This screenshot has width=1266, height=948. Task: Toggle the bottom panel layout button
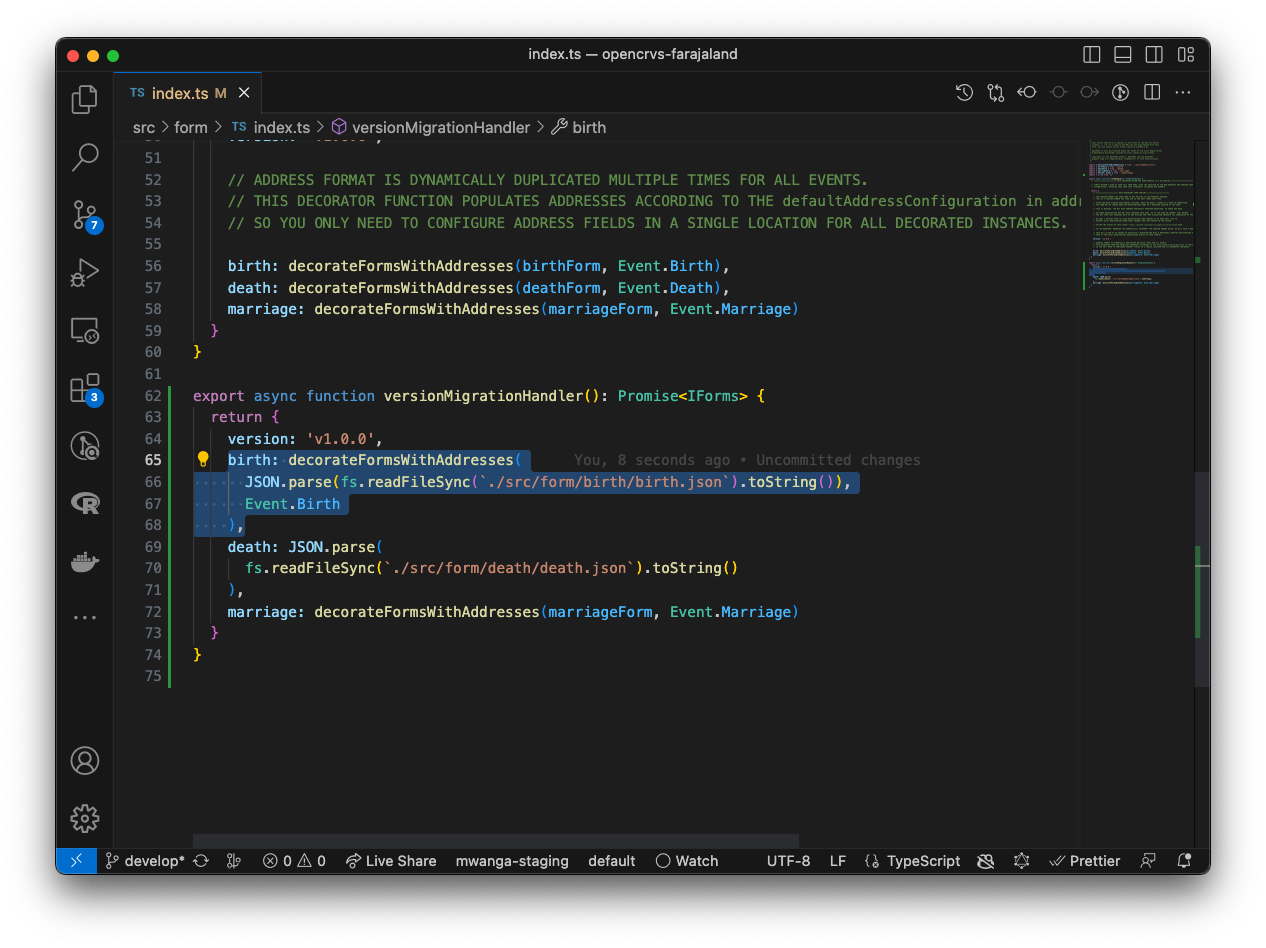pyautogui.click(x=1123, y=54)
